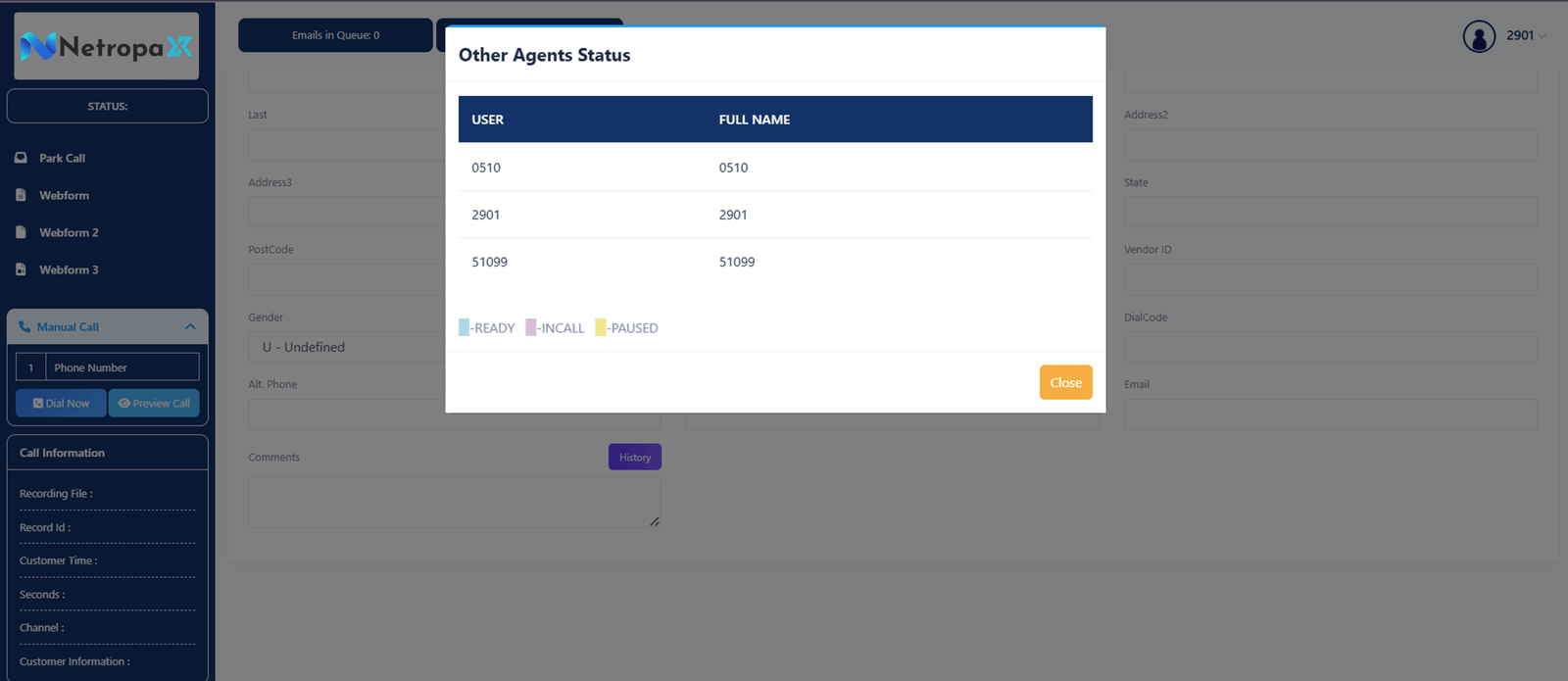
Task: Click the Phone Number input field
Action: pyautogui.click(x=122, y=367)
